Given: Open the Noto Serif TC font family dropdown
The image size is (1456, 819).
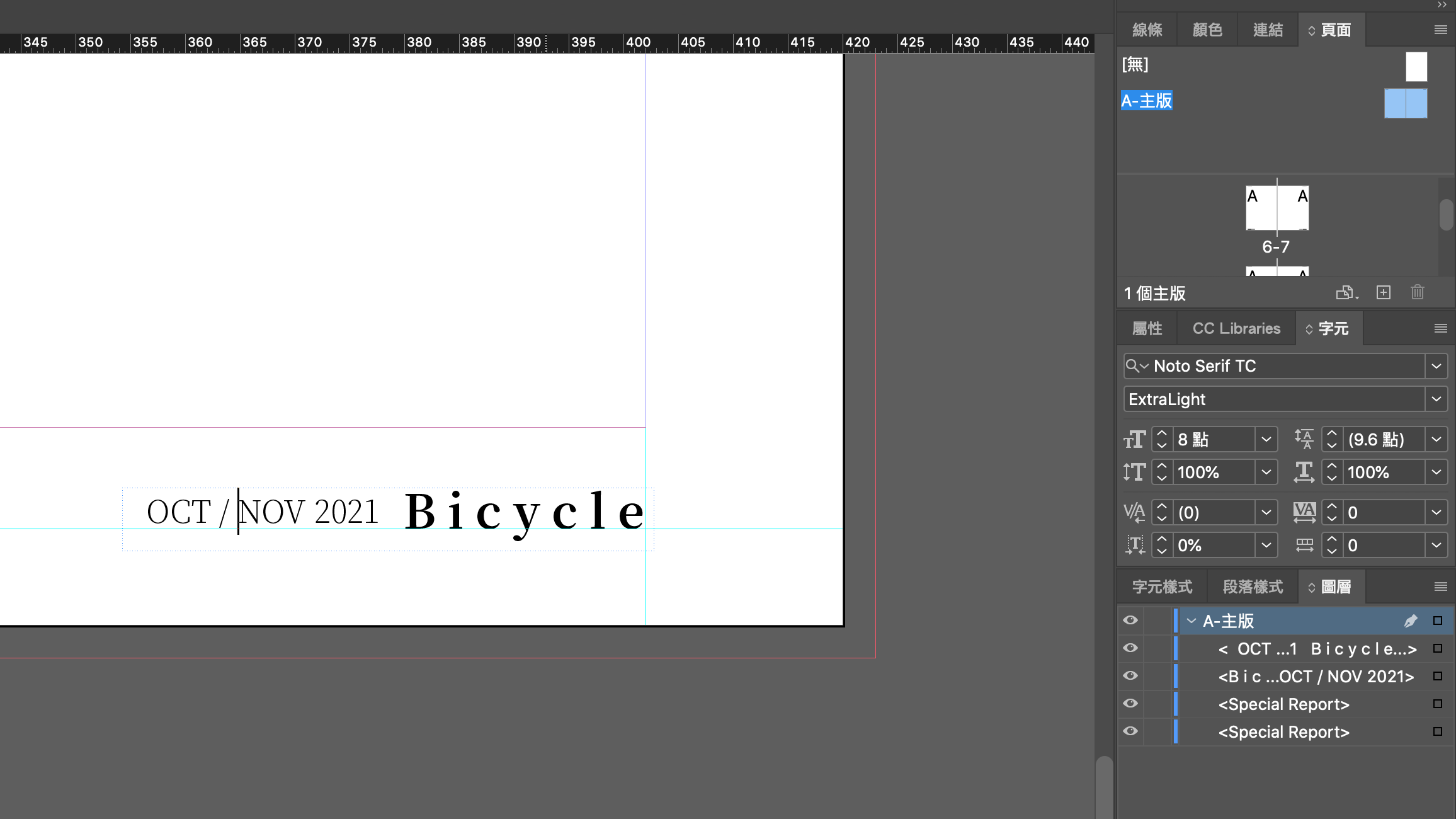Looking at the screenshot, I should [1436, 366].
